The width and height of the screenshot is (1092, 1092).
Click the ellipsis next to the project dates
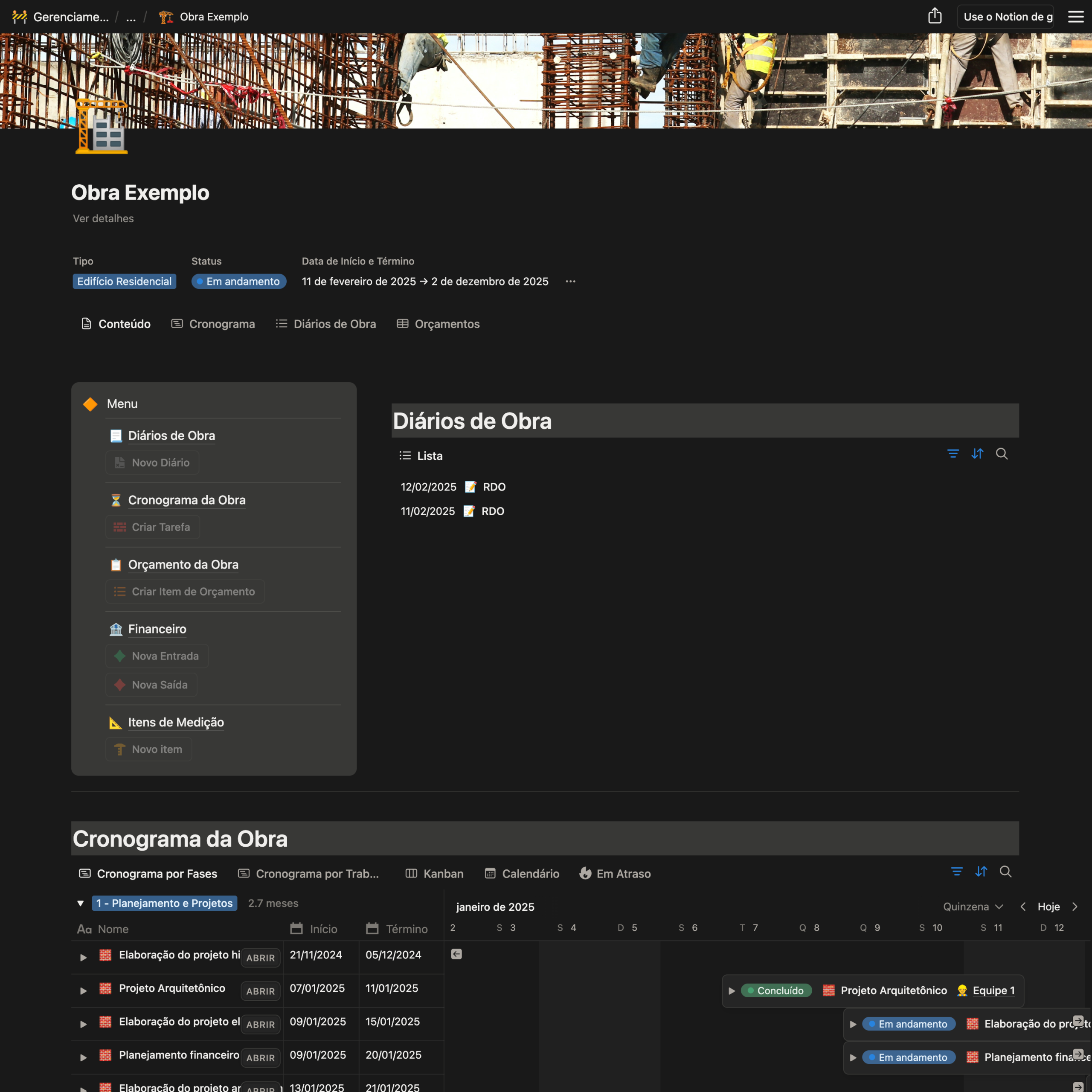[570, 281]
